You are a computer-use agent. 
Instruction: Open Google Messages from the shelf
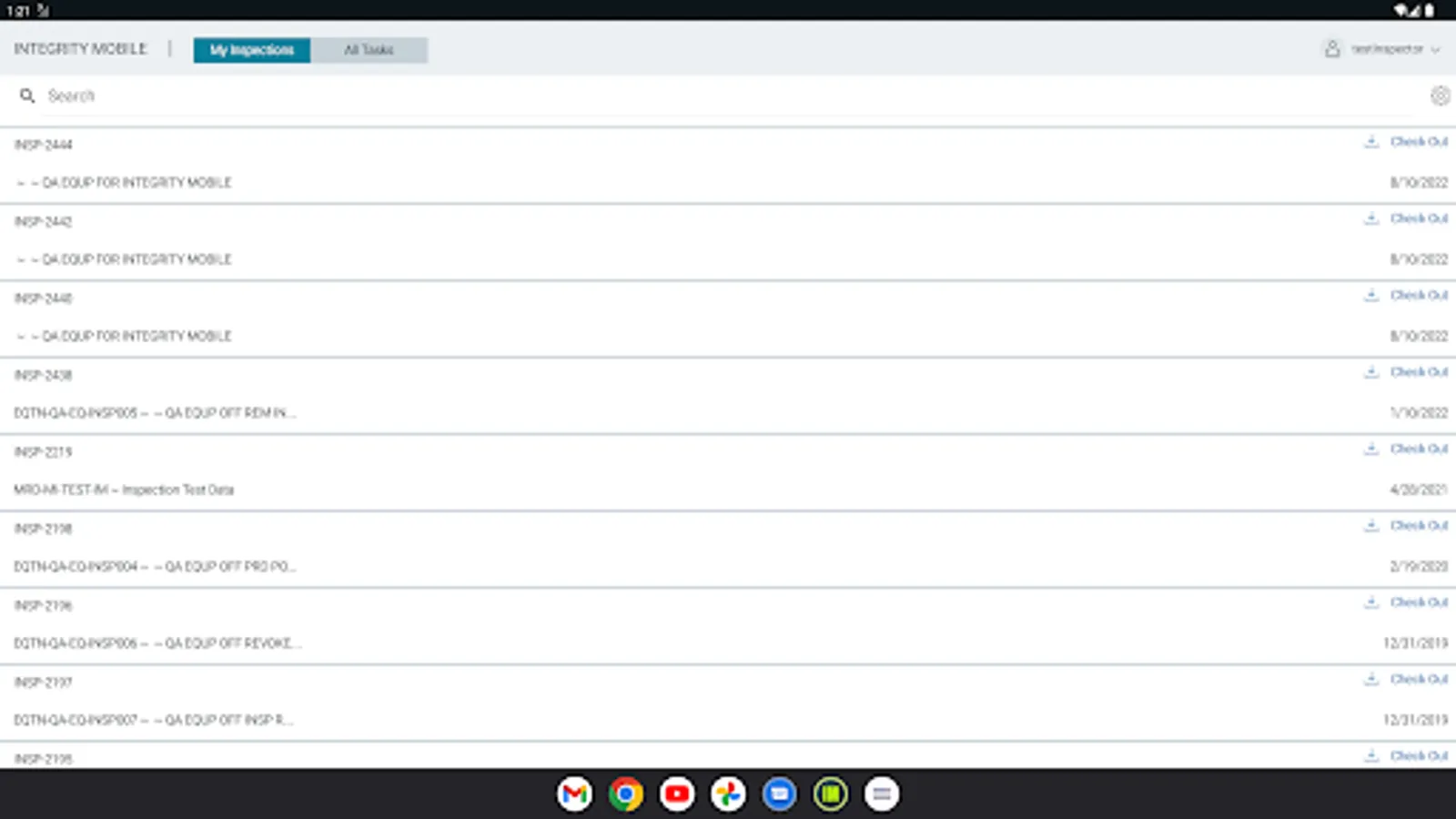pos(780,794)
